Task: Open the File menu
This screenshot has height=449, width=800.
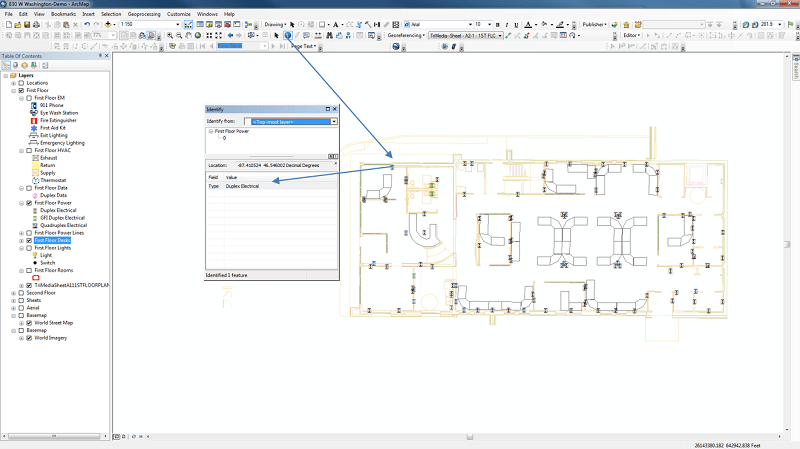Action: click(x=9, y=14)
